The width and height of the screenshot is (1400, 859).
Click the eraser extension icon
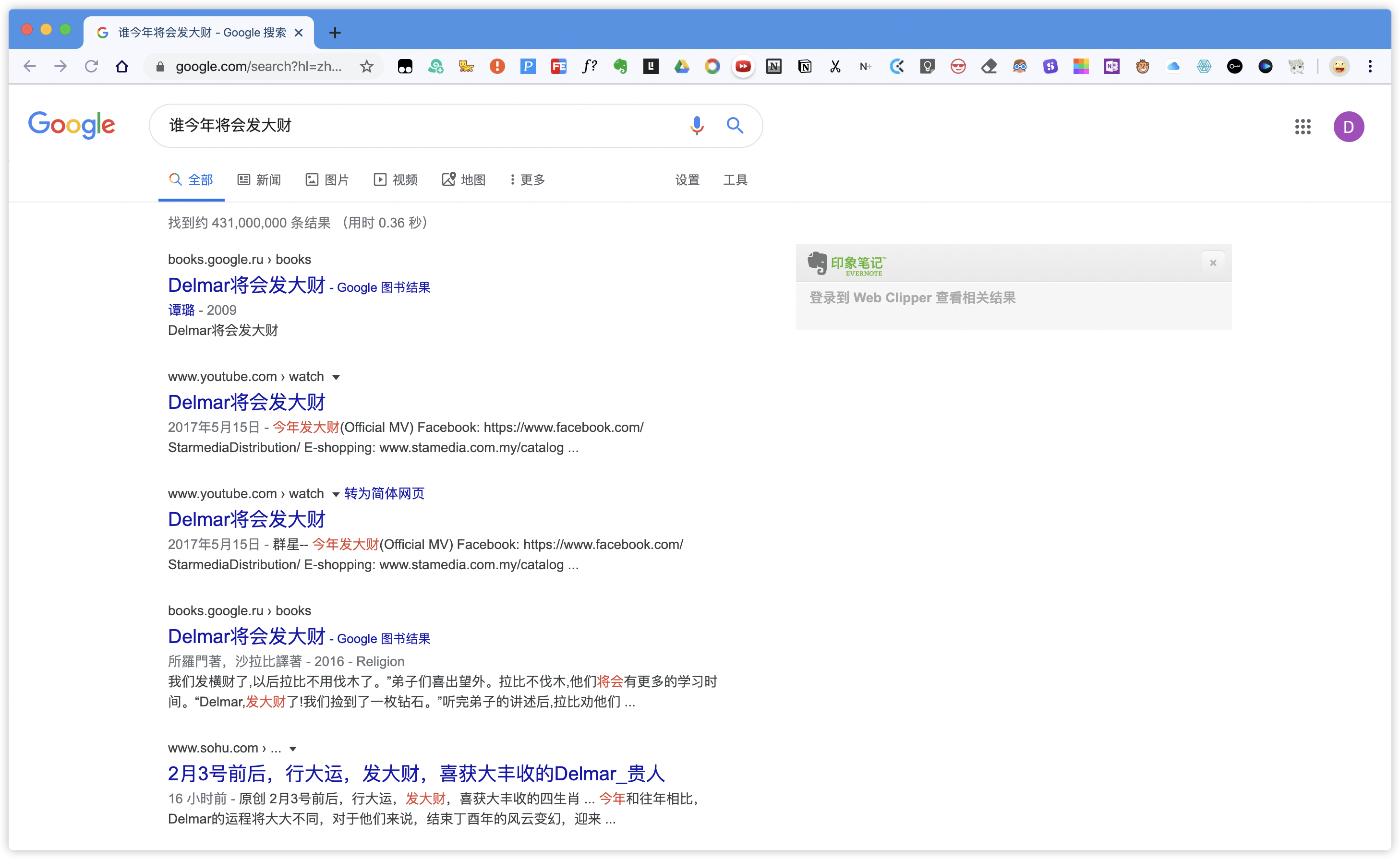pyautogui.click(x=989, y=67)
